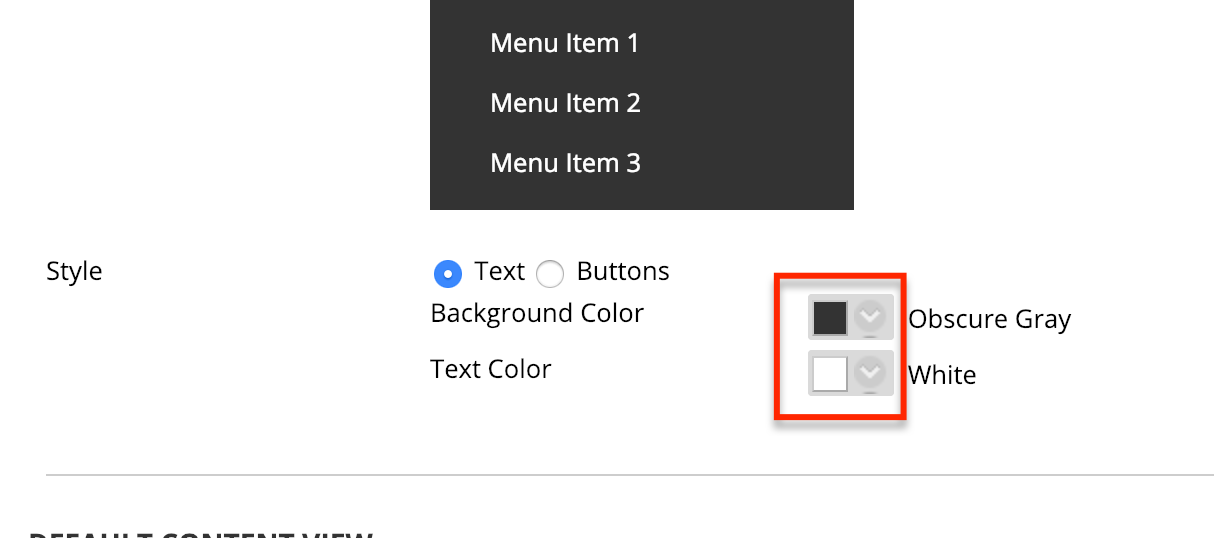Select the Buttons style radio button

(550, 273)
